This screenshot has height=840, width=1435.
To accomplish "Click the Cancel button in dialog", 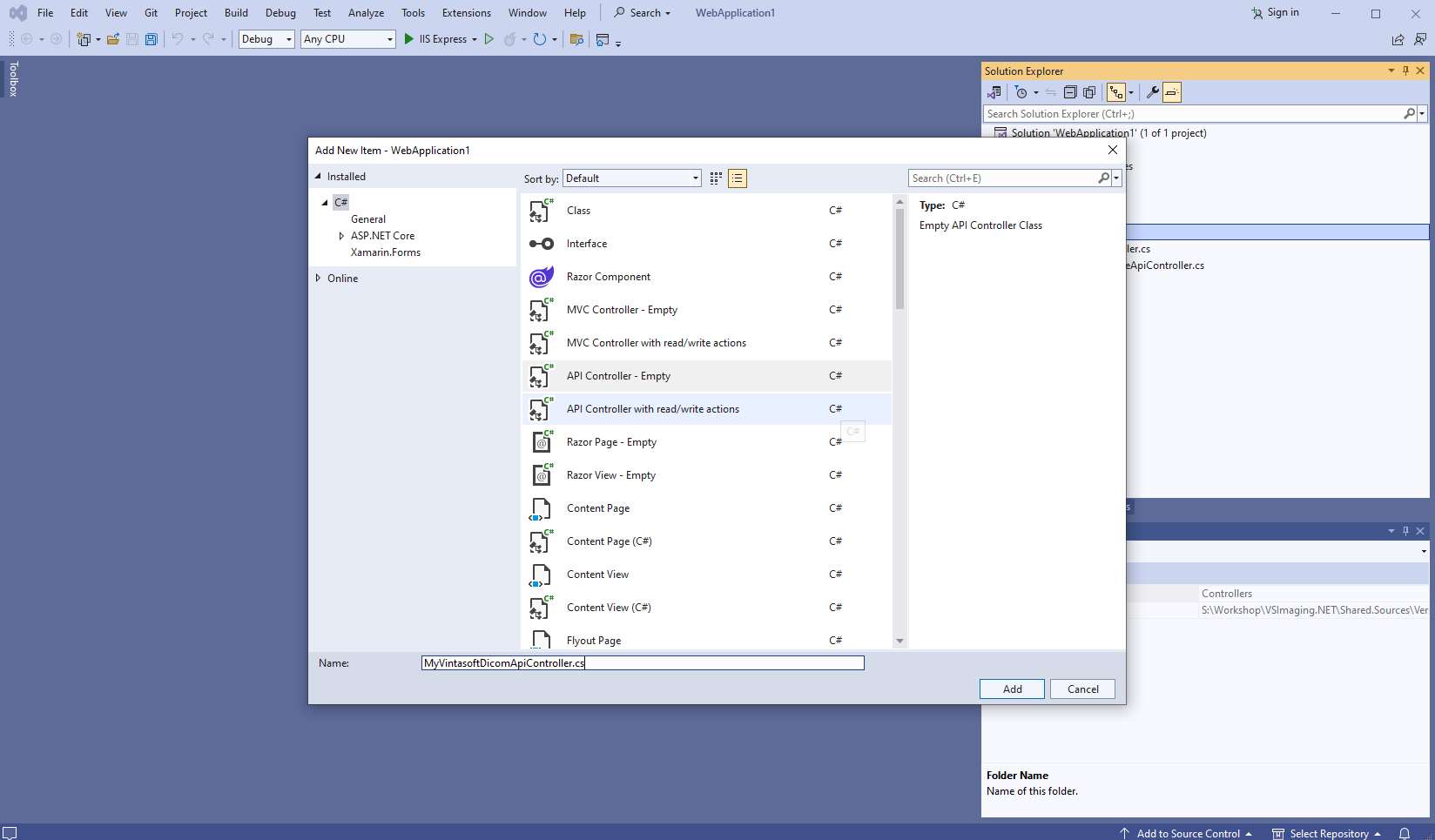I will (x=1082, y=689).
